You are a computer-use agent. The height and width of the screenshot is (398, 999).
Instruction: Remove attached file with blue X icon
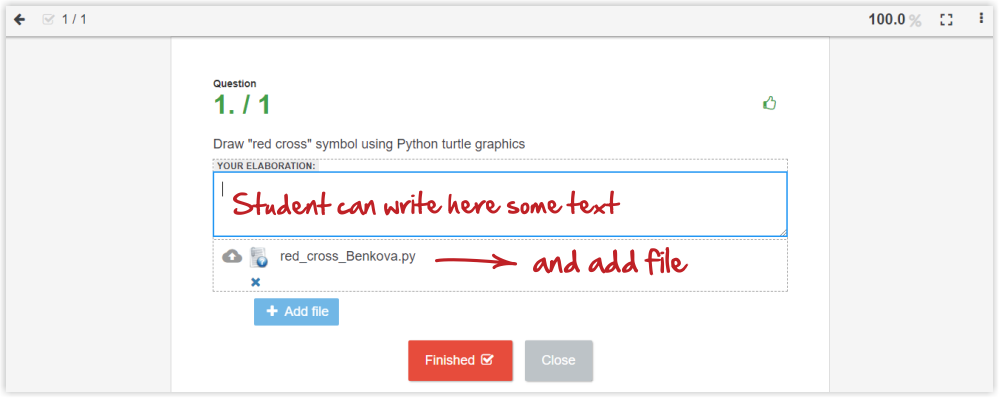tap(255, 281)
